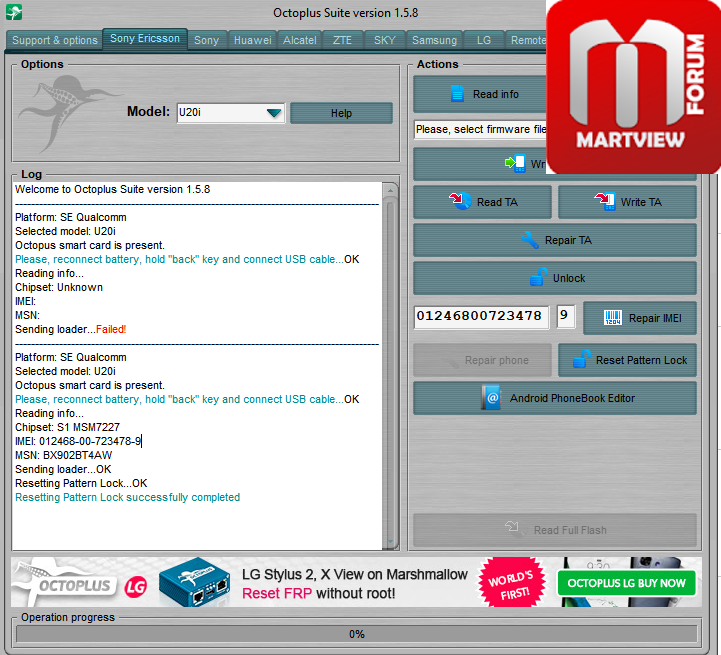Click the IMEI number input field

point(481,317)
